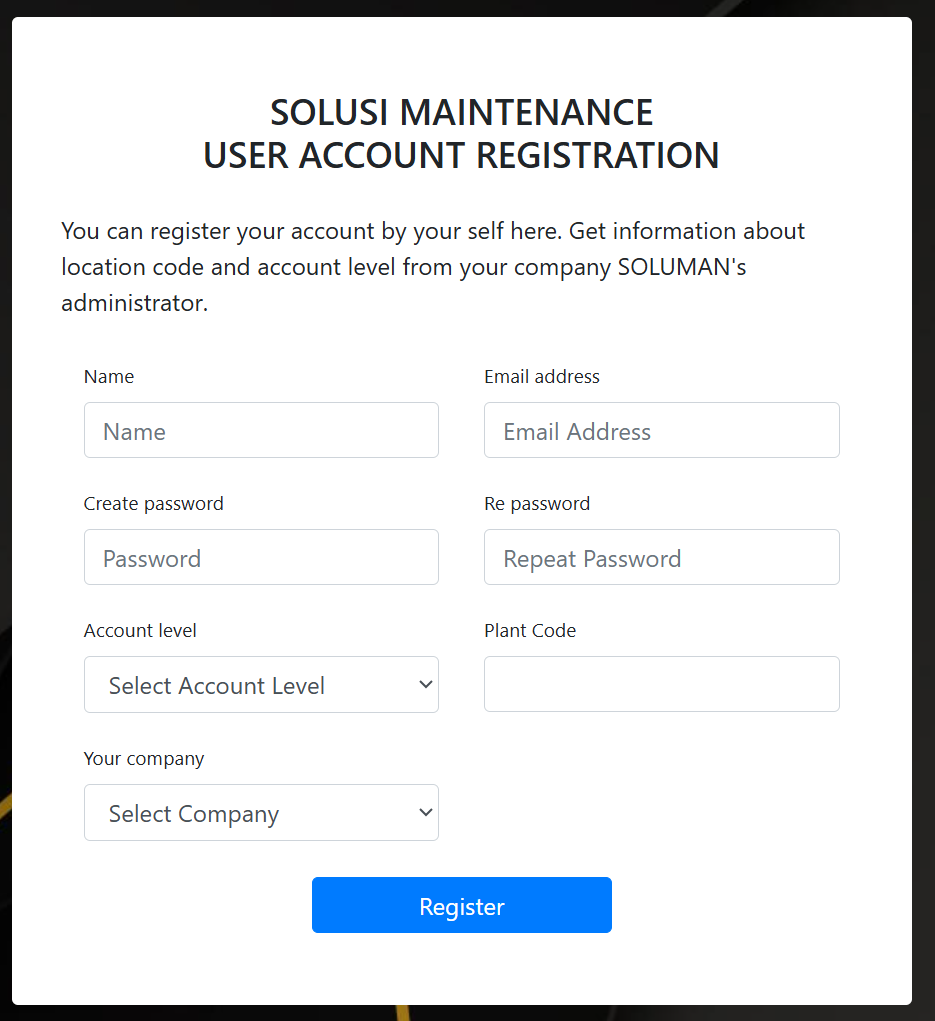
Task: Click the registration instructions paragraph
Action: pos(433,267)
